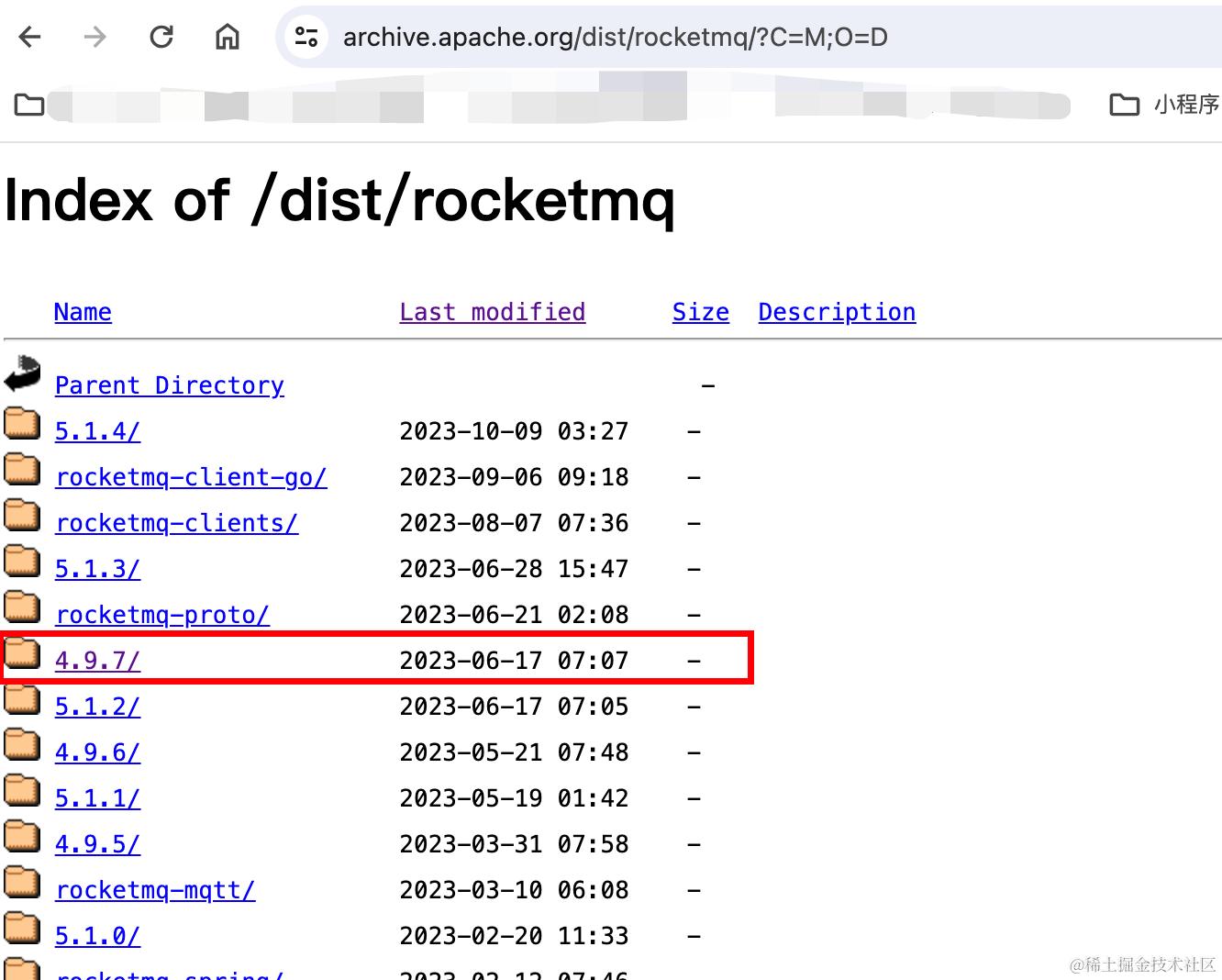This screenshot has width=1222, height=980.
Task: Open the rocketmq-mqtt/ directory
Action: point(155,890)
